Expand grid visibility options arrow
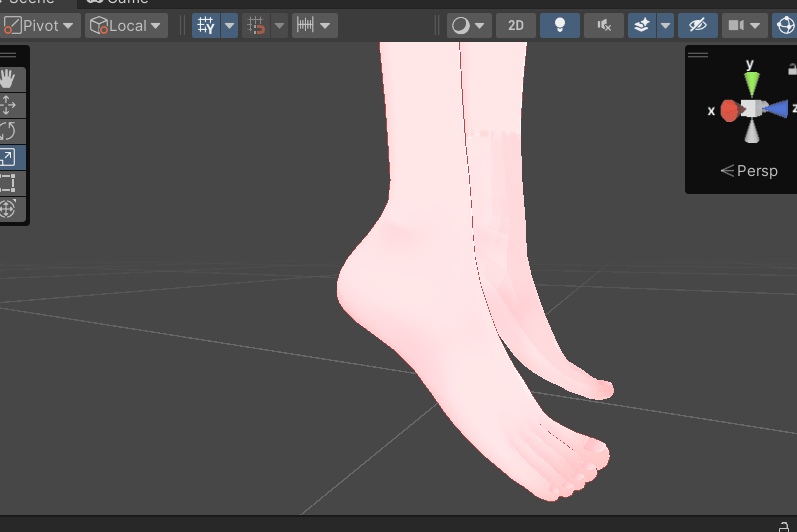The image size is (797, 532). tap(230, 25)
